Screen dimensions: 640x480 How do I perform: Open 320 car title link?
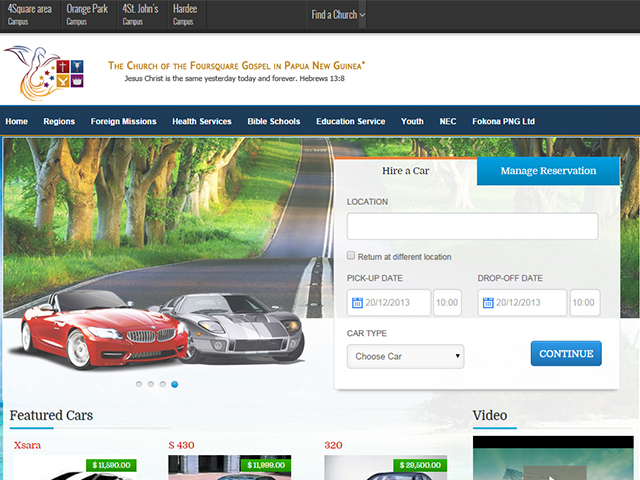(333, 445)
